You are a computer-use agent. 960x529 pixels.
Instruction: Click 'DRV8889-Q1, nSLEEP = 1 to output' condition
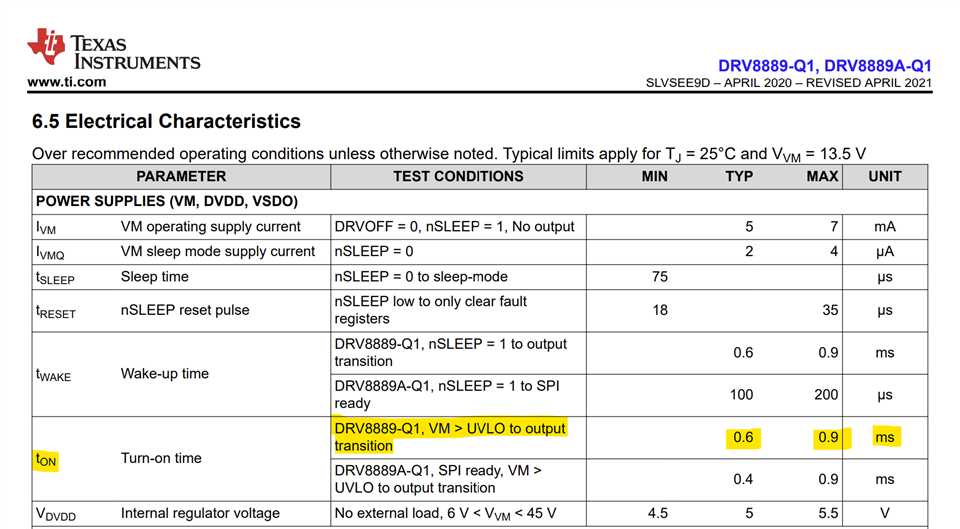[x=451, y=344]
